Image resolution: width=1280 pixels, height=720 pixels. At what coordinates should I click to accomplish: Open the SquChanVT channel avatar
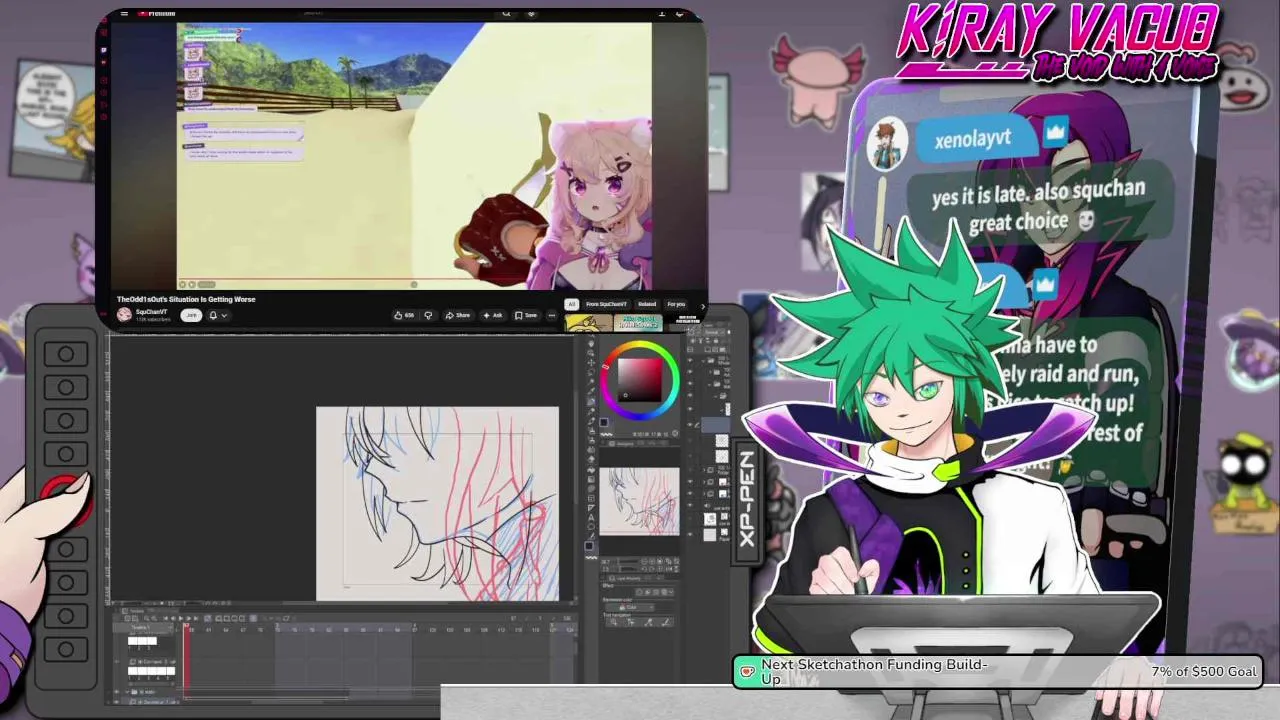(124, 314)
